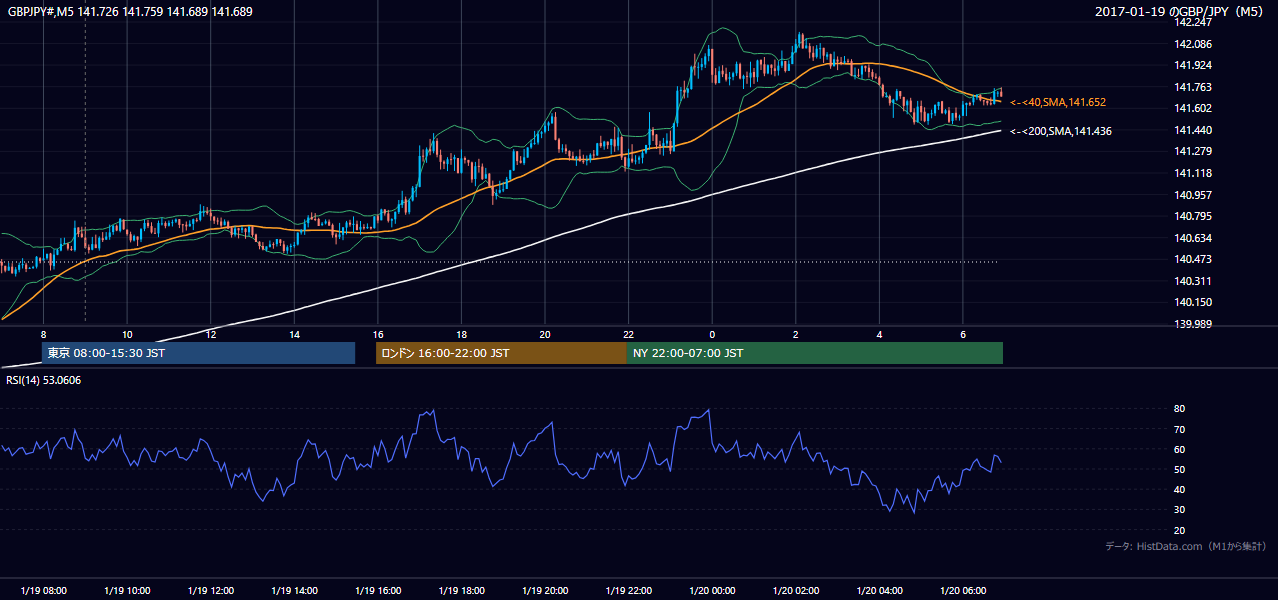Click the RSI scale value 70
The width and height of the screenshot is (1278, 600).
coord(1179,429)
